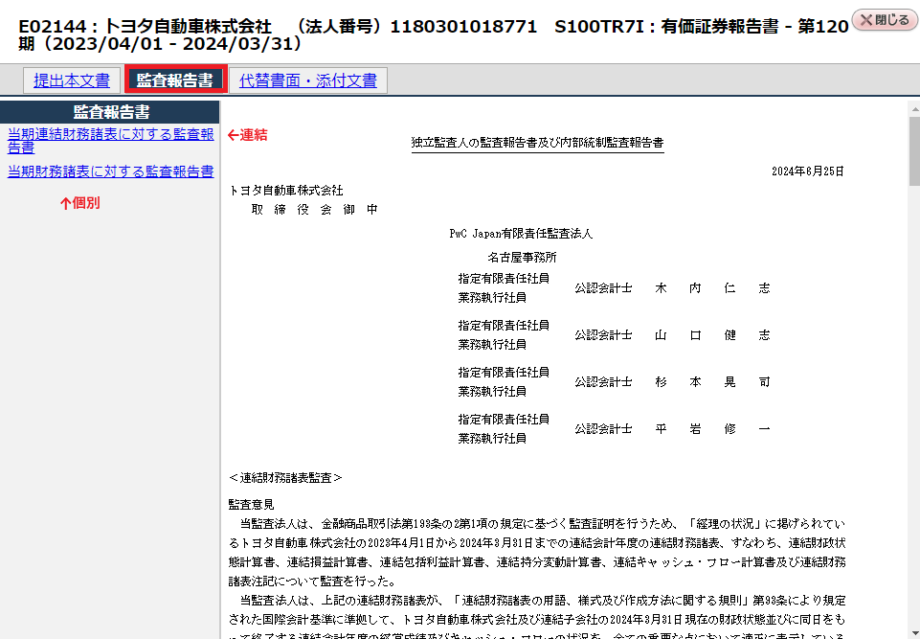Select the 監査報告書 tab
Viewport: 920px width, 639px height.
175,80
